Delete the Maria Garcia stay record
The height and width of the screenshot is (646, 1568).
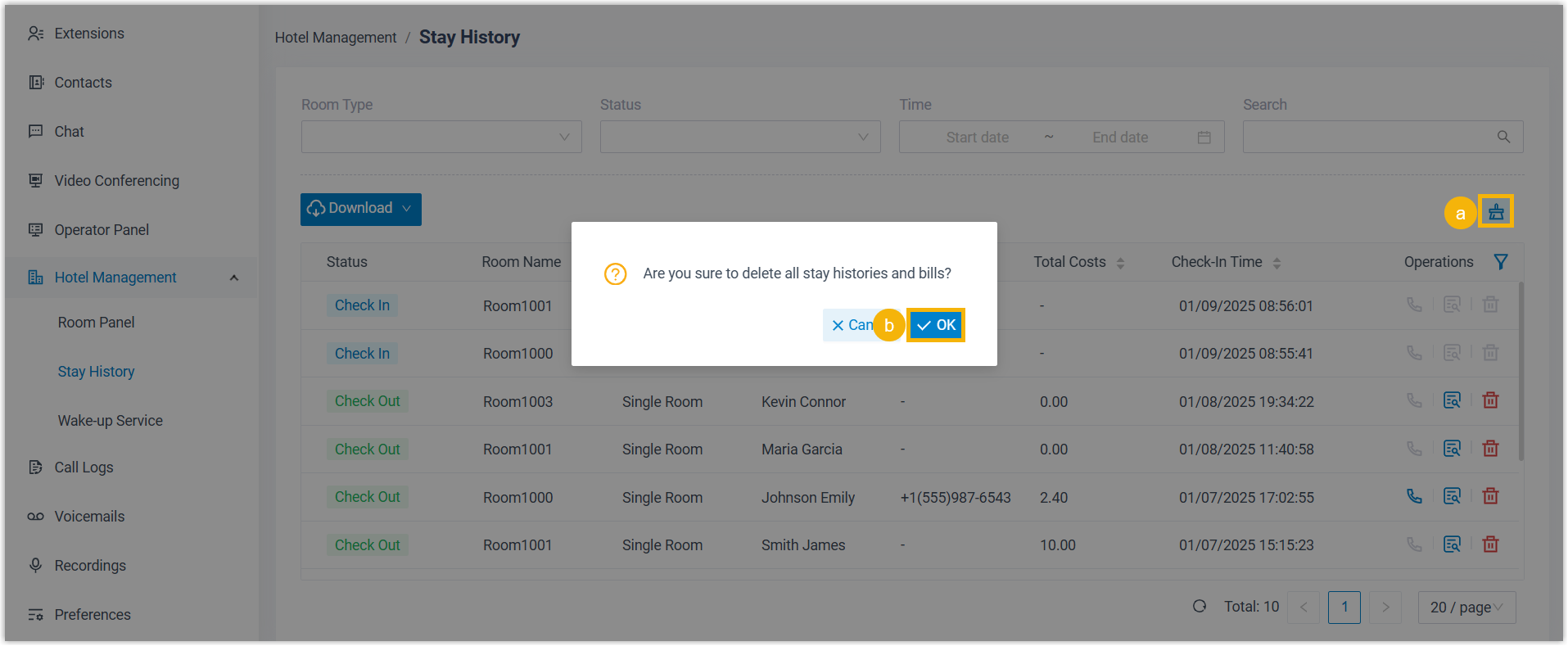(x=1490, y=449)
